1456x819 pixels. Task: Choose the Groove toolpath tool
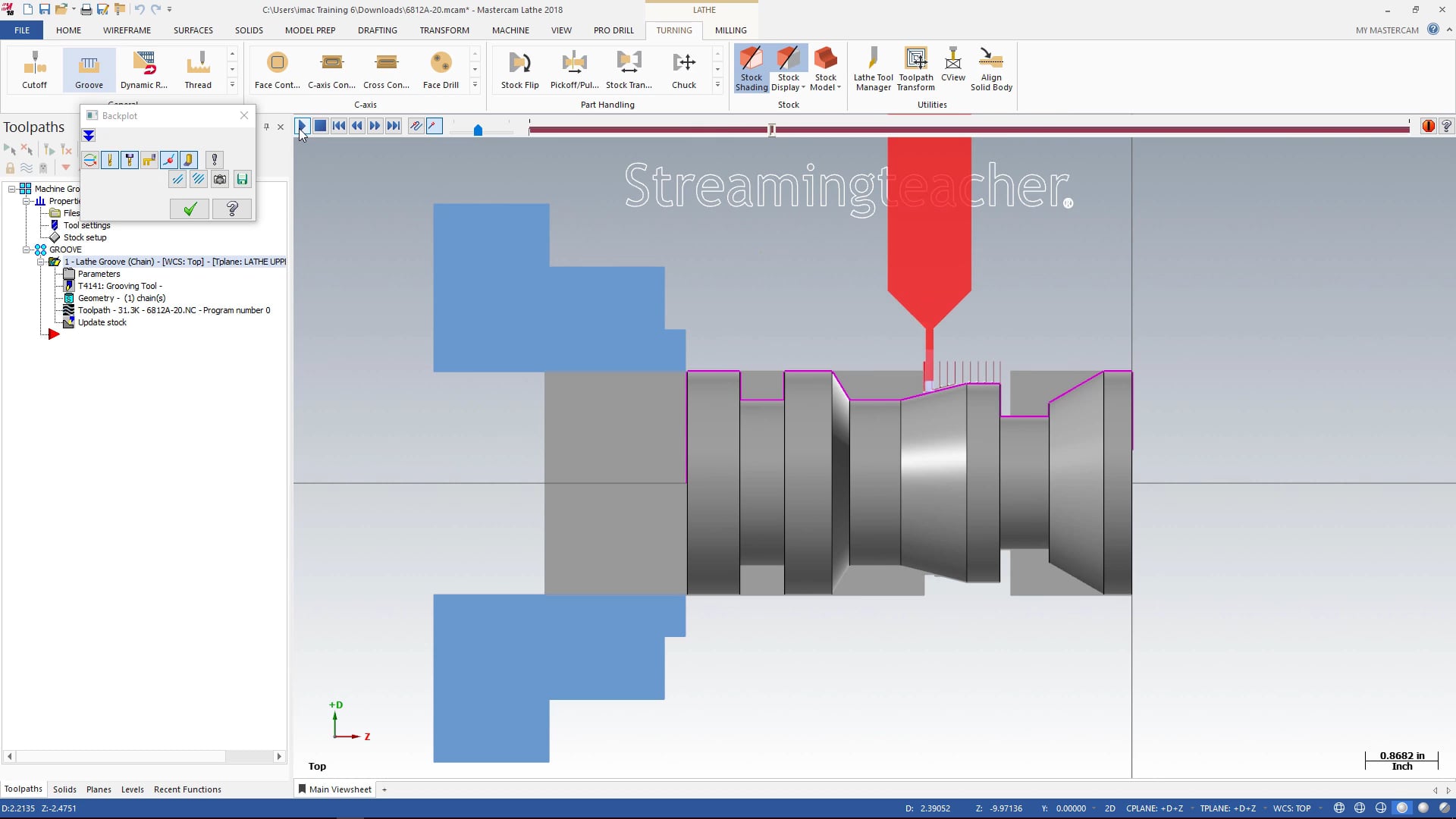89,70
